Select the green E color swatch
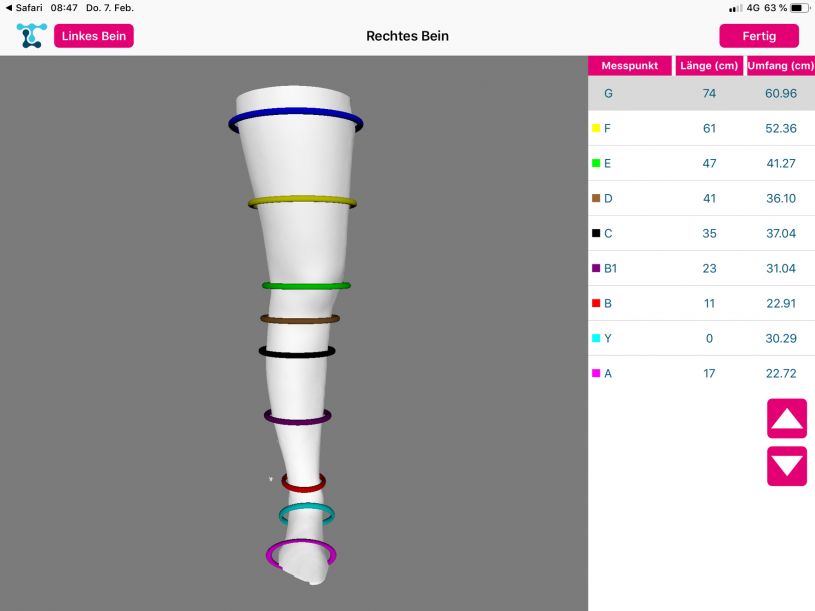 click(x=596, y=163)
